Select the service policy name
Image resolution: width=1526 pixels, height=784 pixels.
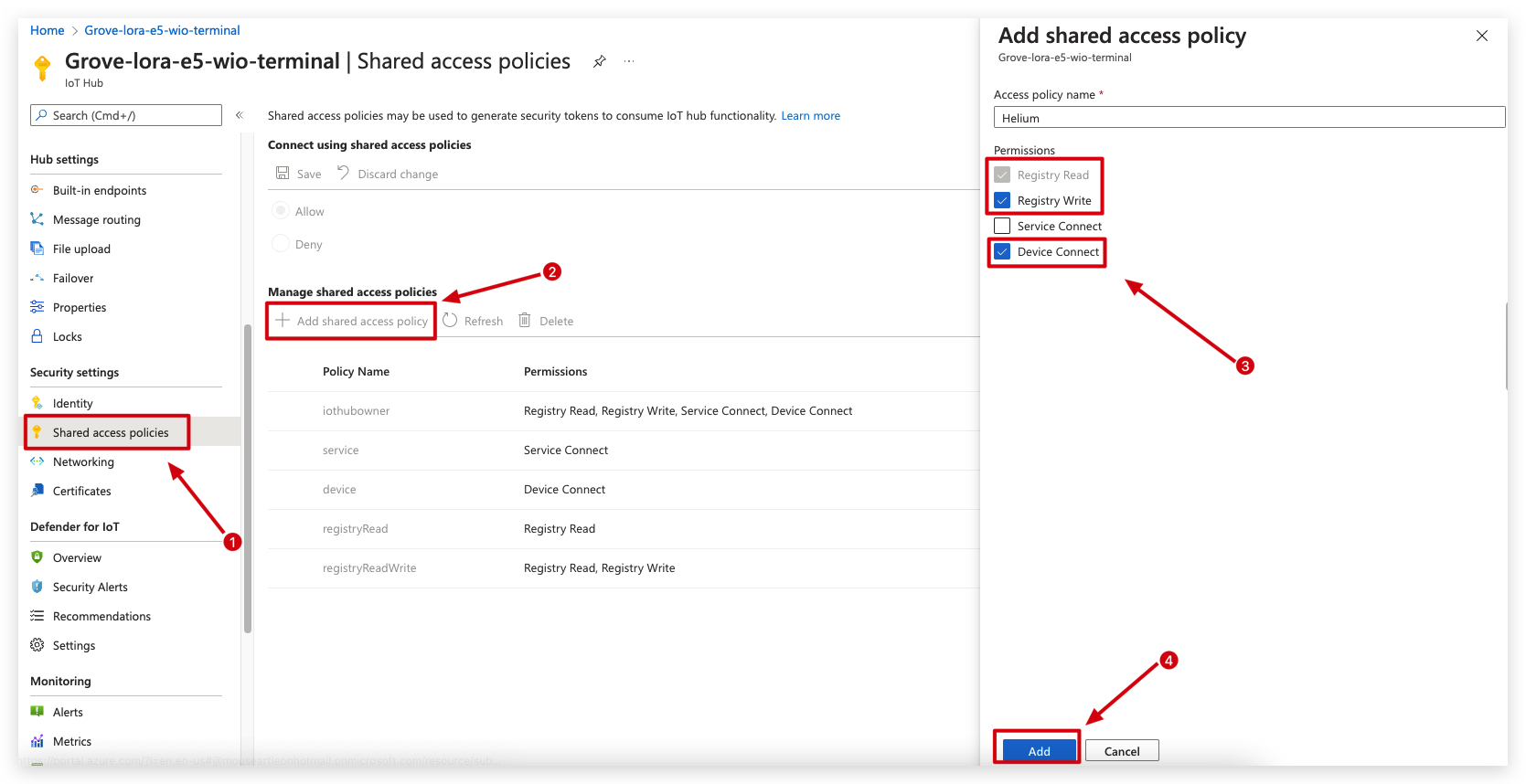[x=340, y=450]
